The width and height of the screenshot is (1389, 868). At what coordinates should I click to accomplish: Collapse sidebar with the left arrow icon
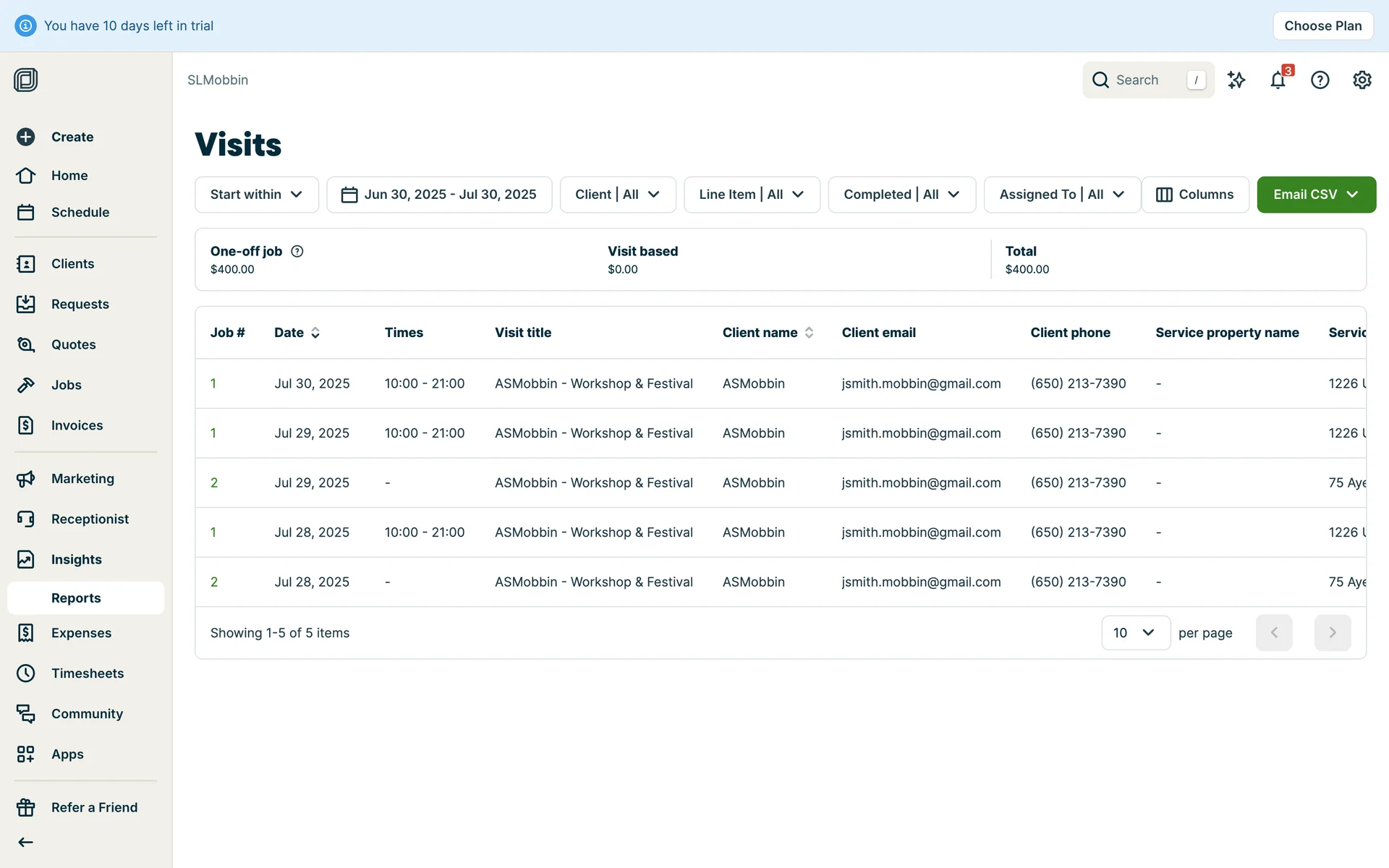[26, 842]
